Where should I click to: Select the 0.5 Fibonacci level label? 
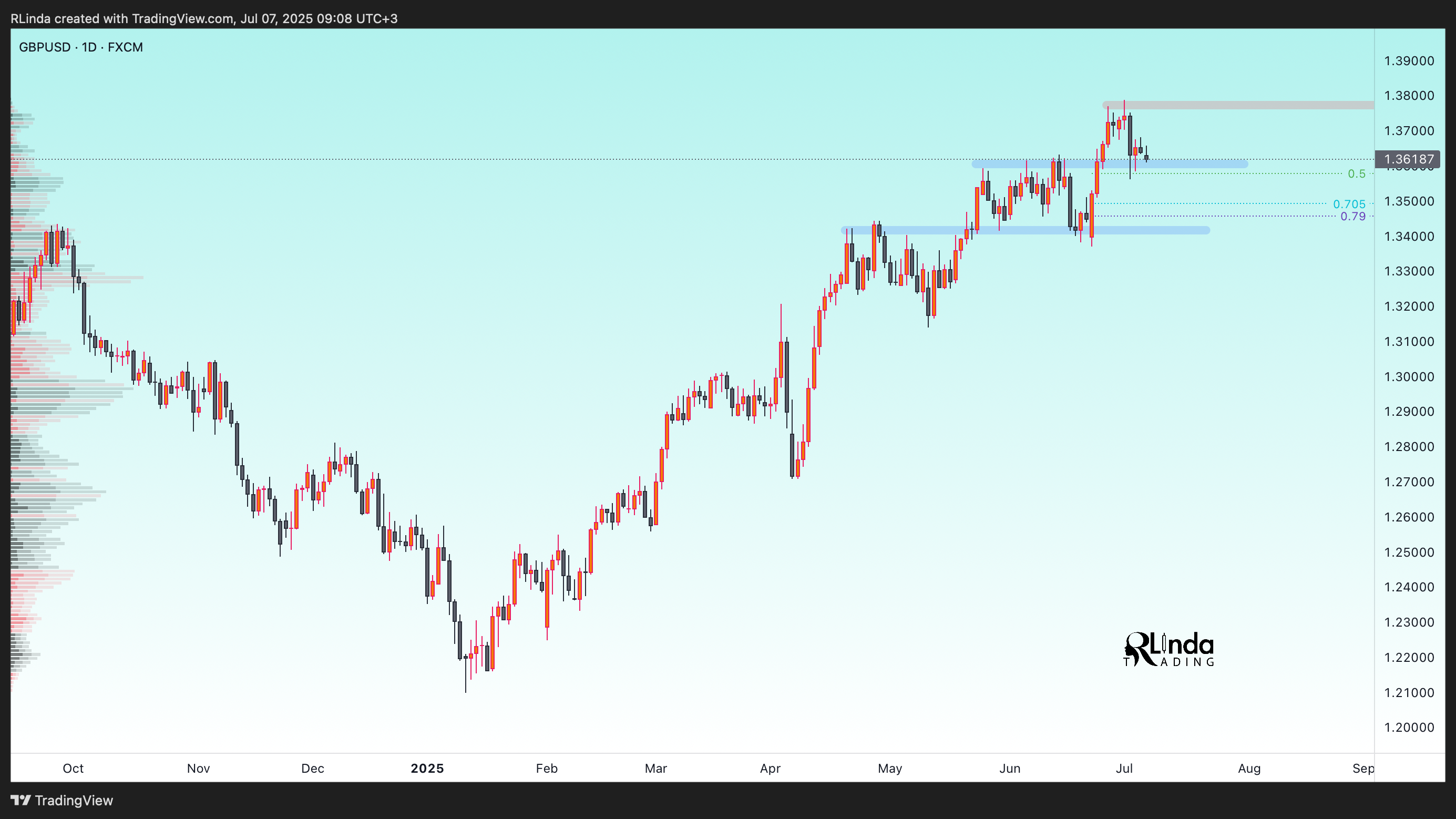tap(1357, 173)
